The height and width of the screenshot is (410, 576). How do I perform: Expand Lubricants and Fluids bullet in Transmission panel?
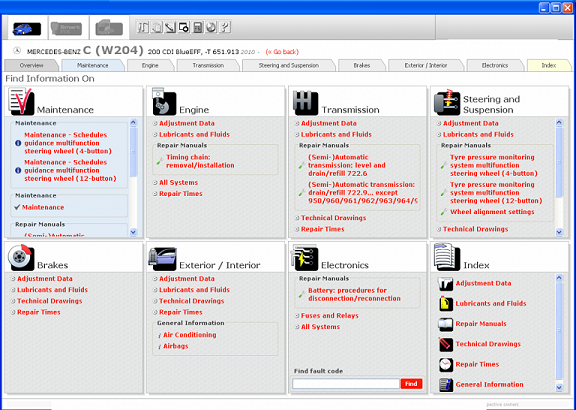click(297, 135)
